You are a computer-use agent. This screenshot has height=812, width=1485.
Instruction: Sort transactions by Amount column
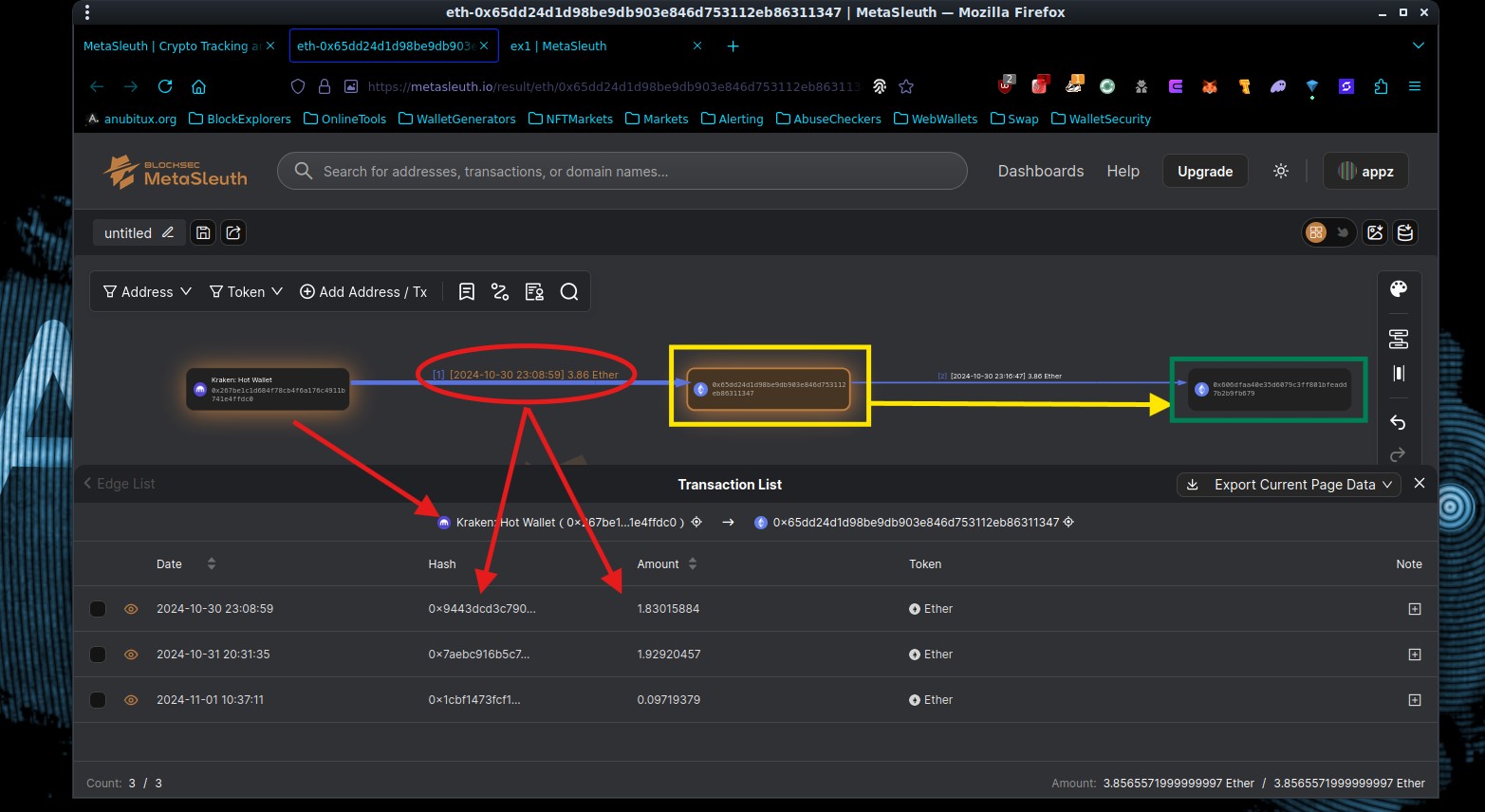coord(693,563)
